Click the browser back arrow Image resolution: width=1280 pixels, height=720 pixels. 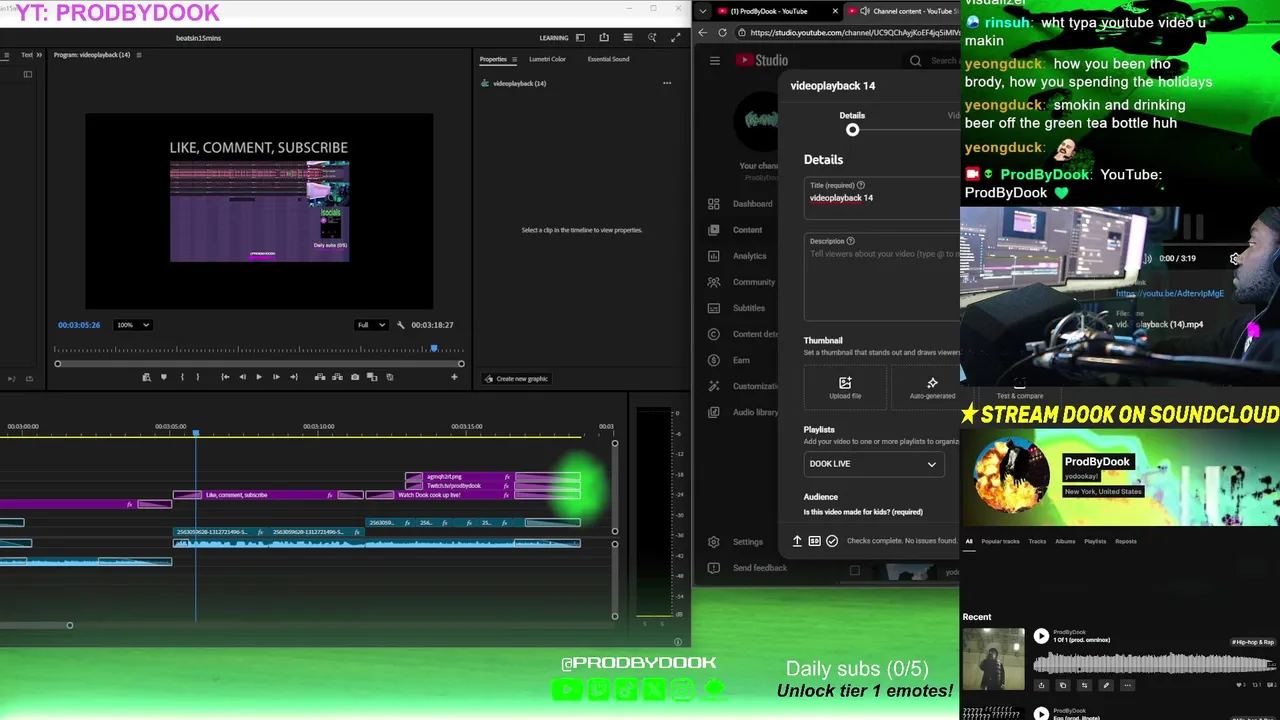(x=702, y=32)
